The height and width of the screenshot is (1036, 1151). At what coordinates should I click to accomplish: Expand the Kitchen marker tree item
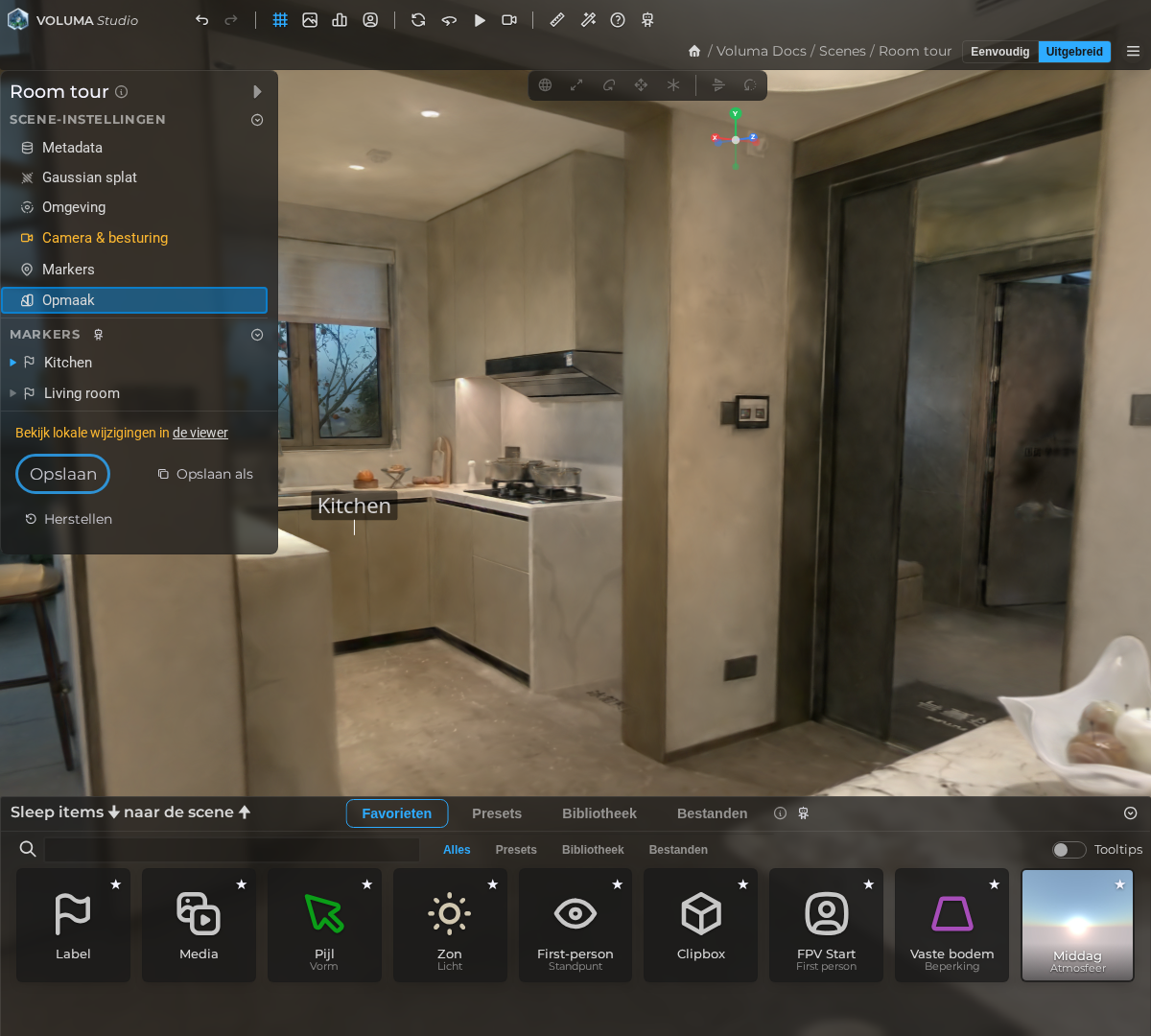13,363
